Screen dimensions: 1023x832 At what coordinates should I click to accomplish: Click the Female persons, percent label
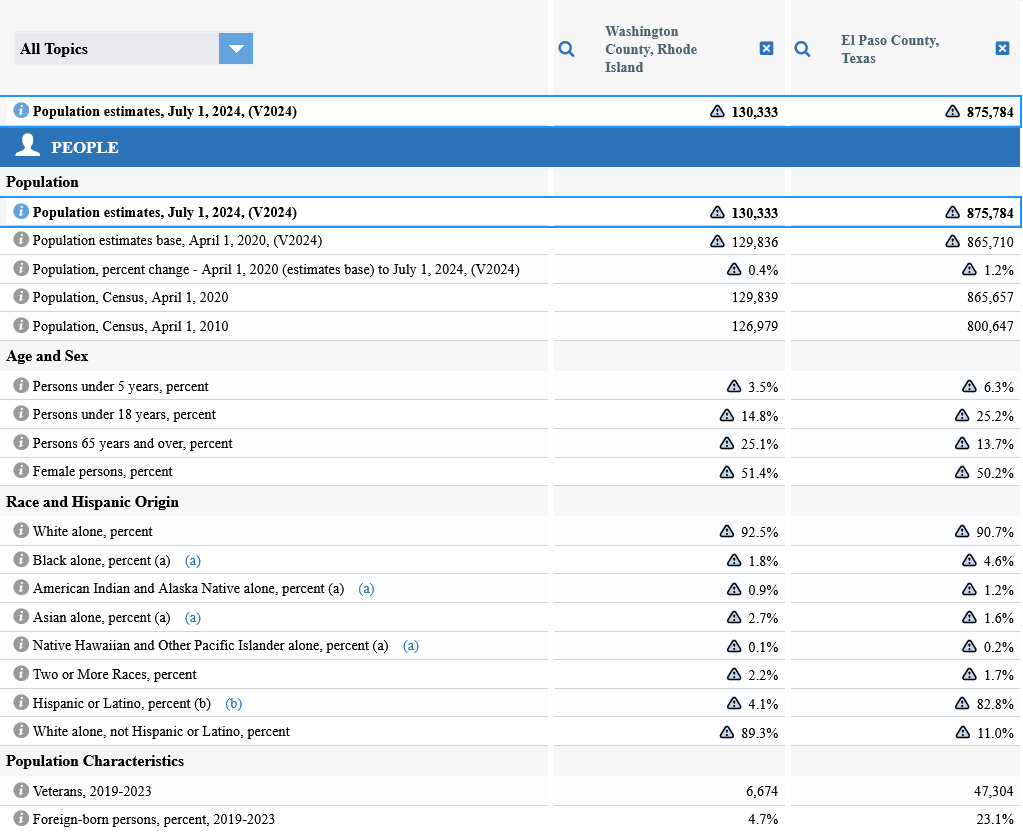coord(102,471)
